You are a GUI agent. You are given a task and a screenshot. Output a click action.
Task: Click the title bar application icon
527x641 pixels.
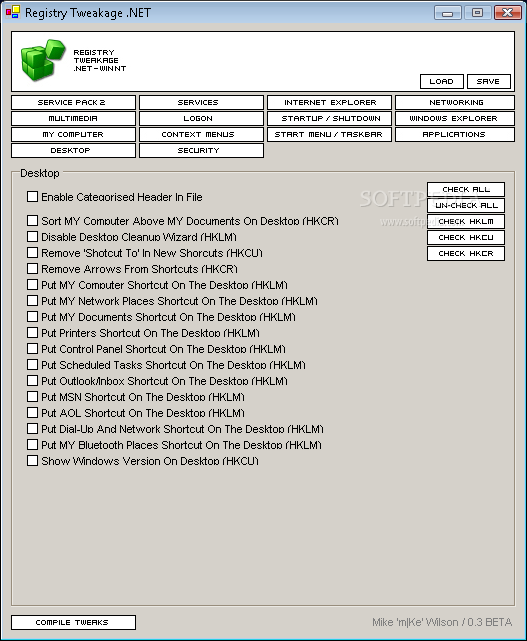click(x=13, y=12)
